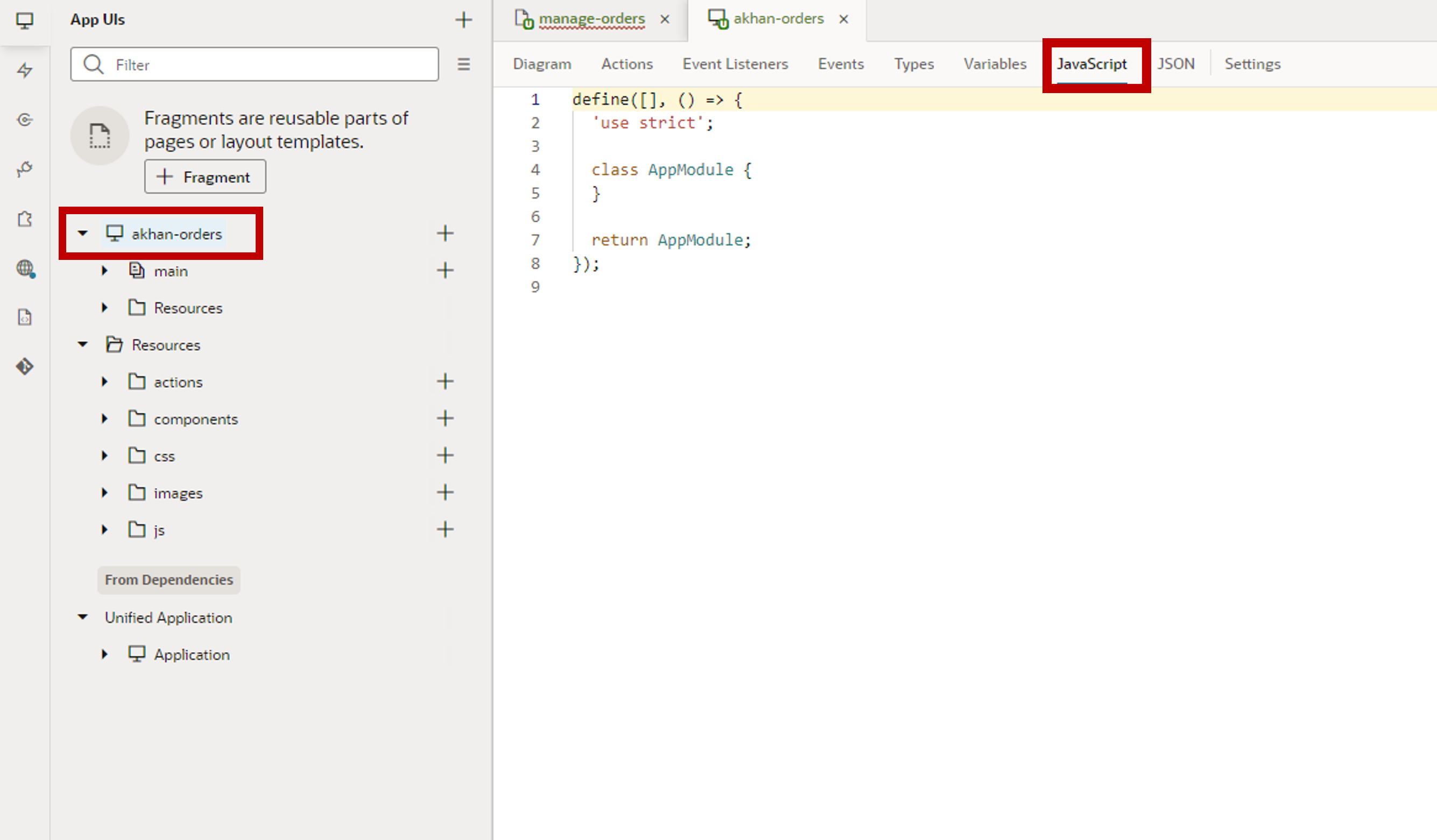Open the Types tab

[913, 64]
